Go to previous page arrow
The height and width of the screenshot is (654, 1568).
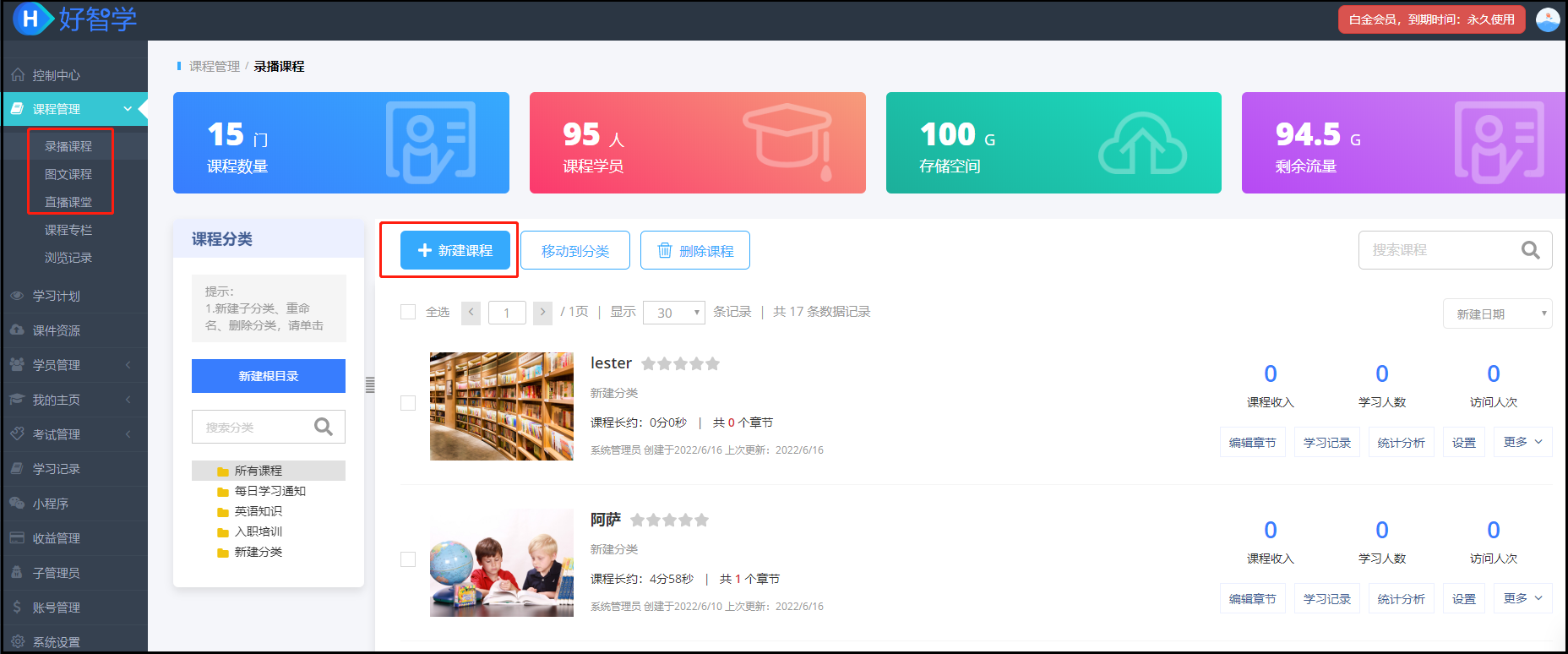[x=471, y=313]
